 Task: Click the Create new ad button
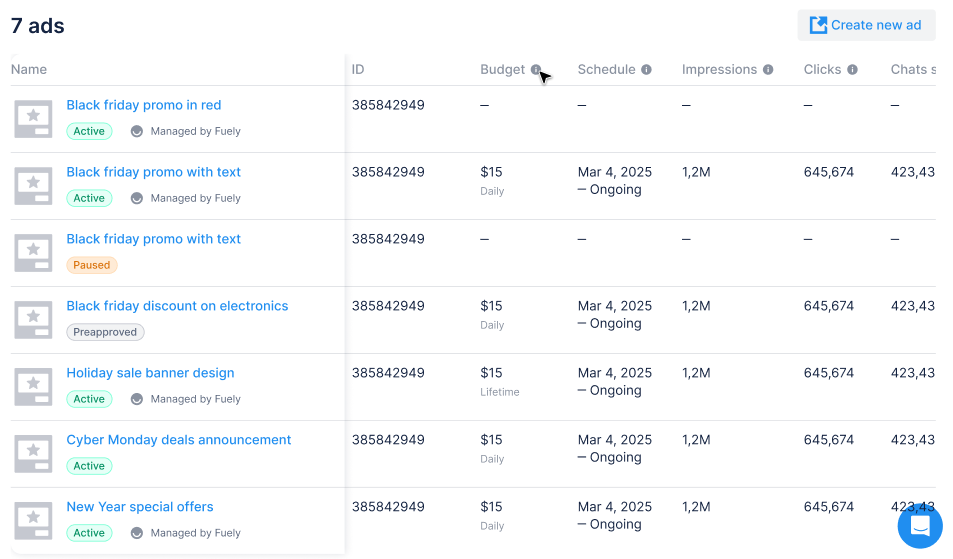[x=866, y=25]
